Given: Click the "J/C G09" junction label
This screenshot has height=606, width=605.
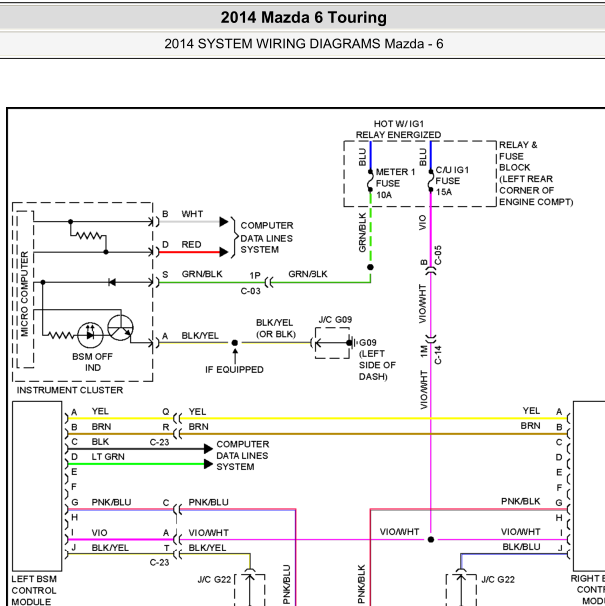Looking at the screenshot, I should tap(335, 320).
